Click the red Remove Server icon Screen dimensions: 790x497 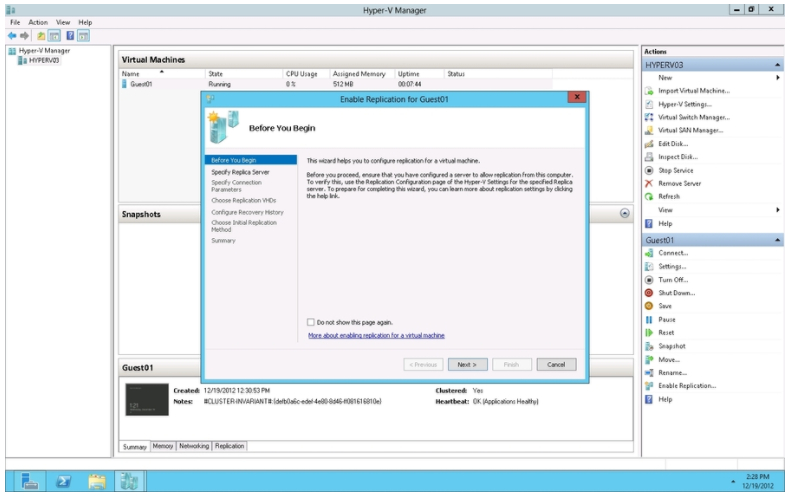(x=649, y=183)
